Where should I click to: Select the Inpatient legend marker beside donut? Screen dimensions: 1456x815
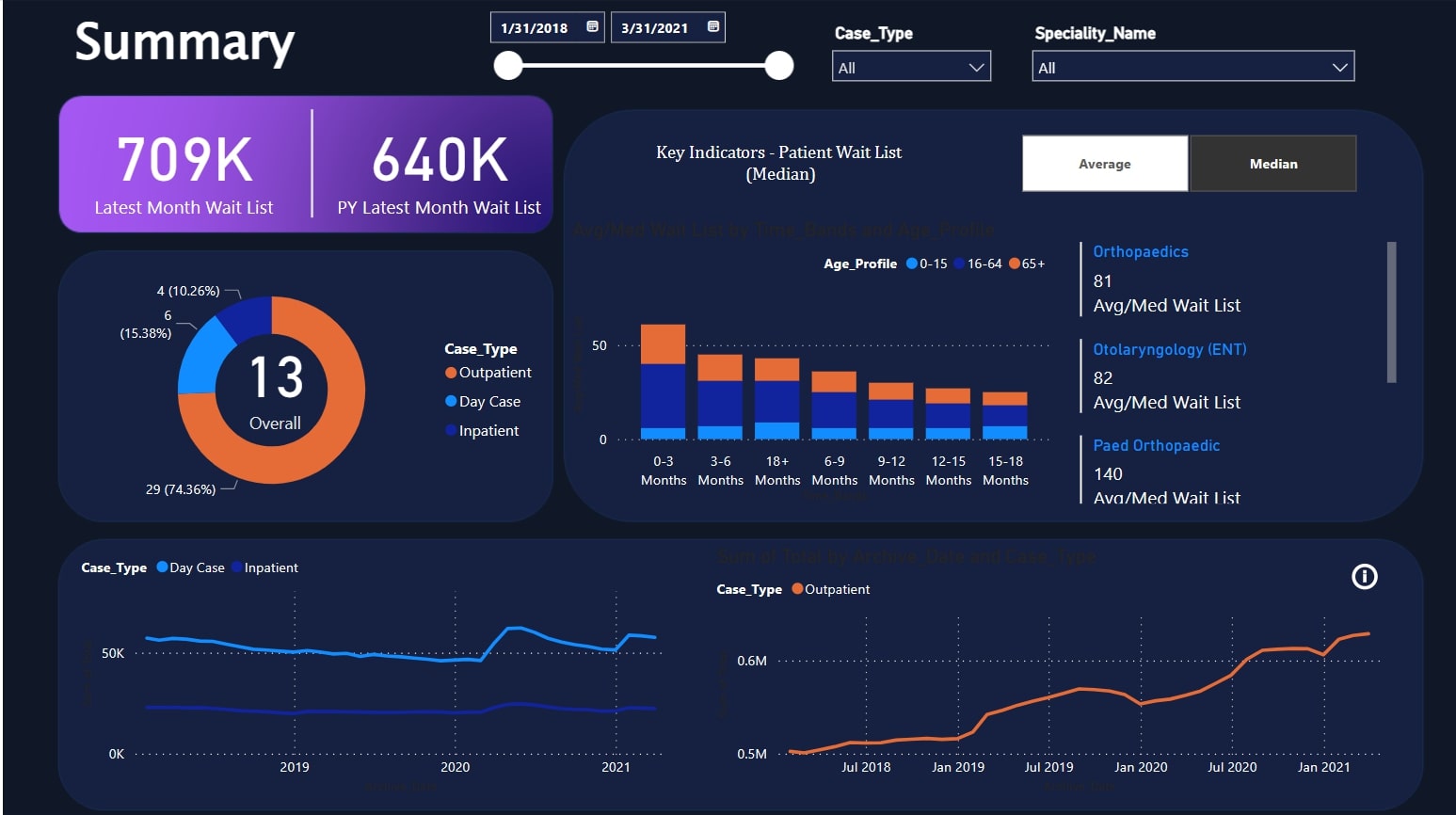pyautogui.click(x=451, y=431)
